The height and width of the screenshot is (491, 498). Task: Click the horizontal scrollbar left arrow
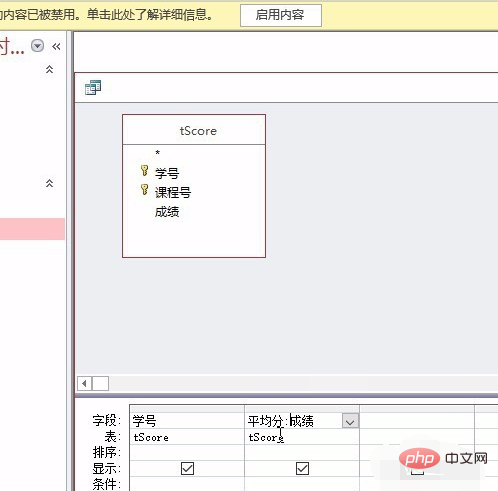[85, 383]
